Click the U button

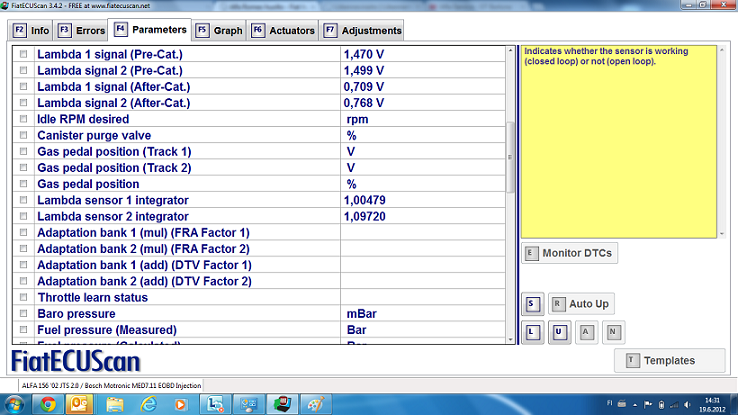(x=559, y=332)
